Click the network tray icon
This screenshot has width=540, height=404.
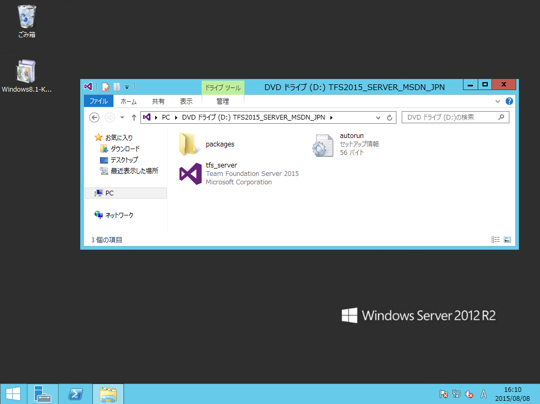(x=456, y=394)
